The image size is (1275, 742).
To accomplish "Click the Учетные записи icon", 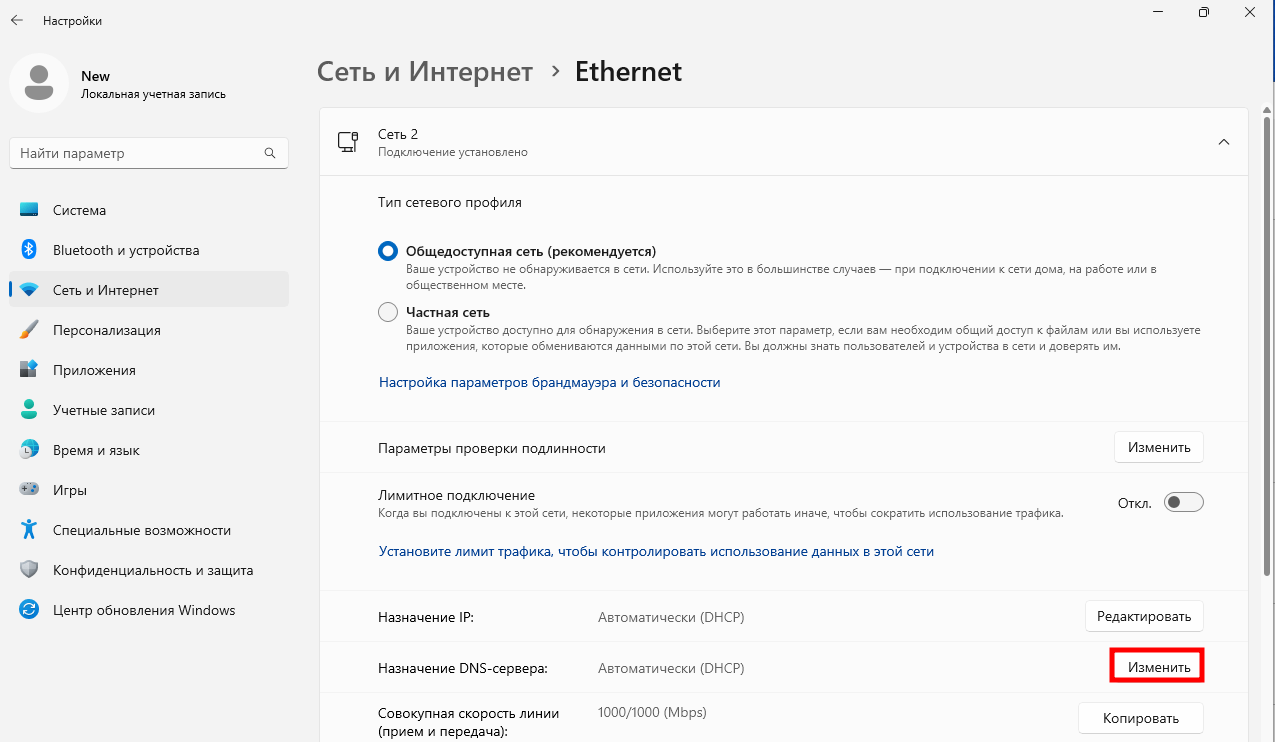I will [x=29, y=410].
